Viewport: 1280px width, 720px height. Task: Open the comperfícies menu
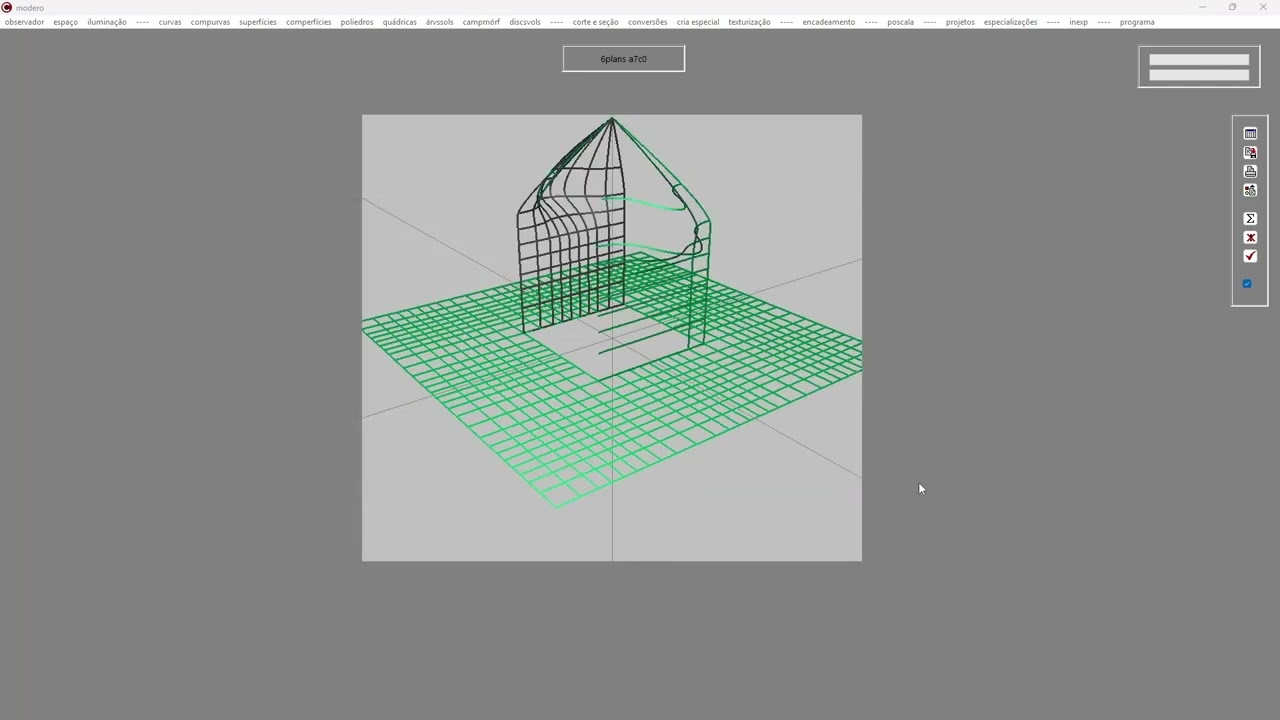(308, 22)
